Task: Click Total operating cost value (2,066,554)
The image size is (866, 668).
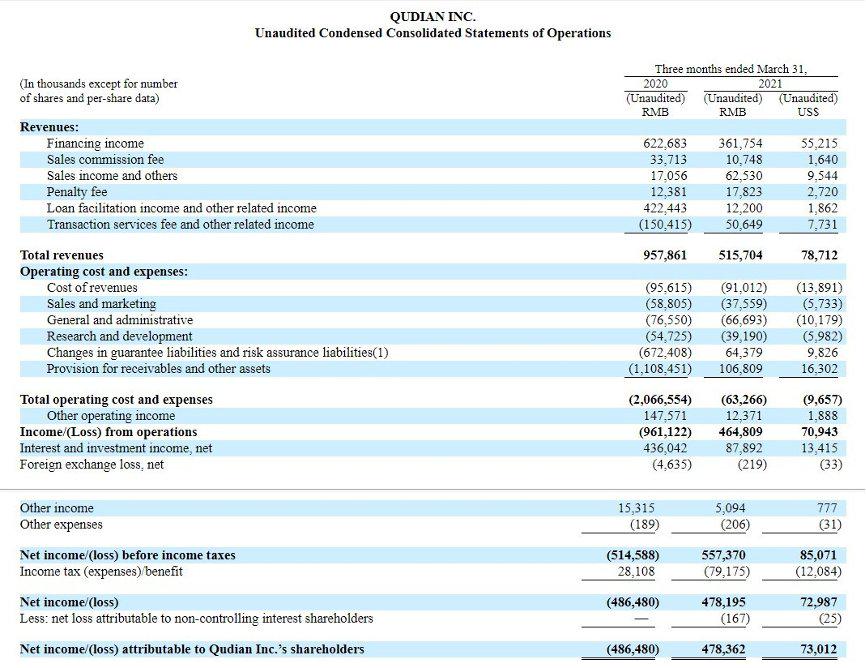Action: coord(660,399)
